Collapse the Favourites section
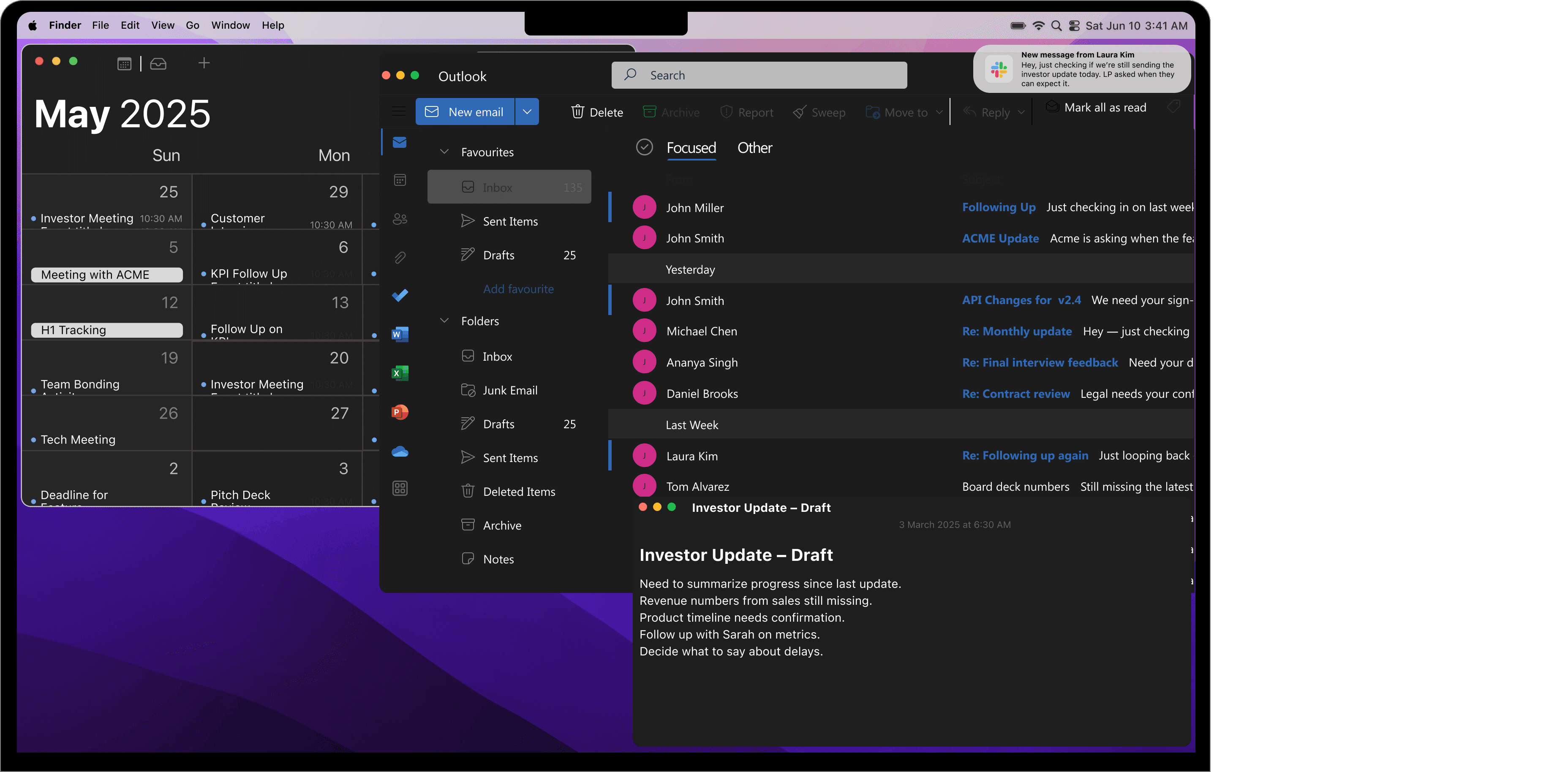Viewport: 1568px width, 772px height. pyautogui.click(x=444, y=152)
